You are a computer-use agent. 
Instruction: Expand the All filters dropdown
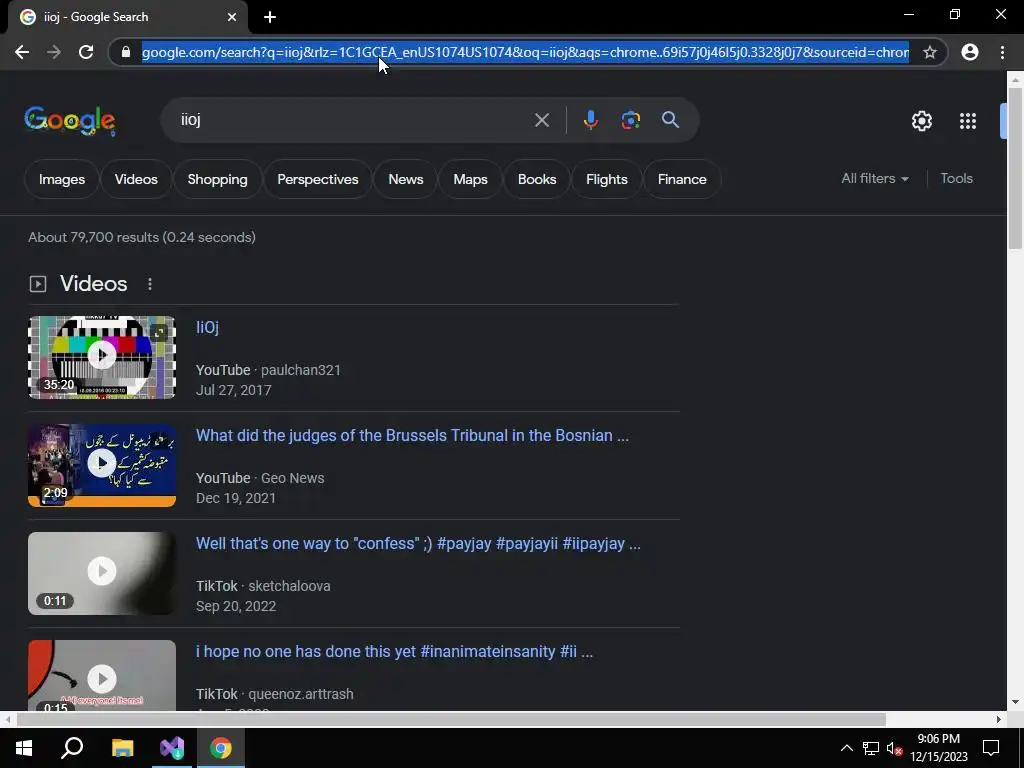pos(874,178)
